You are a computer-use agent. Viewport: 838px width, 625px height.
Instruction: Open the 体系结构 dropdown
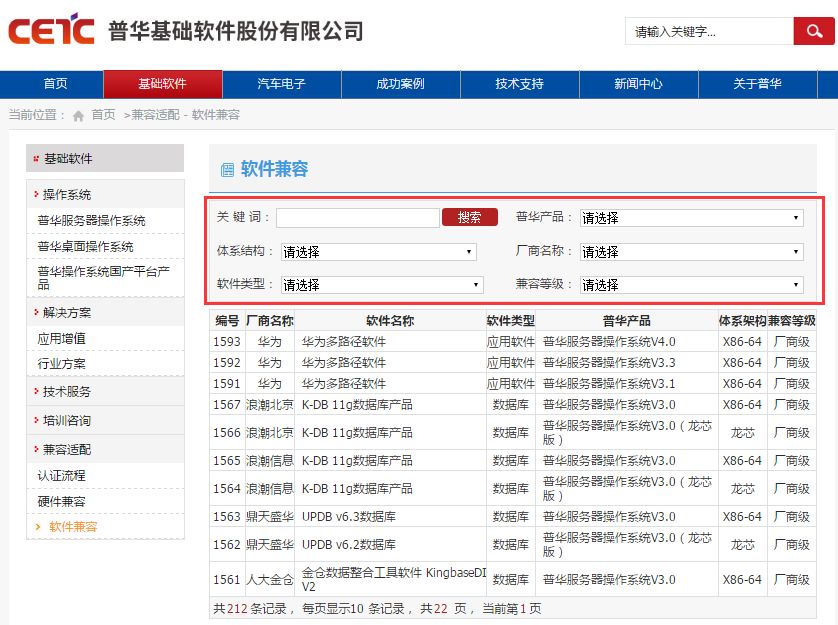(x=378, y=252)
